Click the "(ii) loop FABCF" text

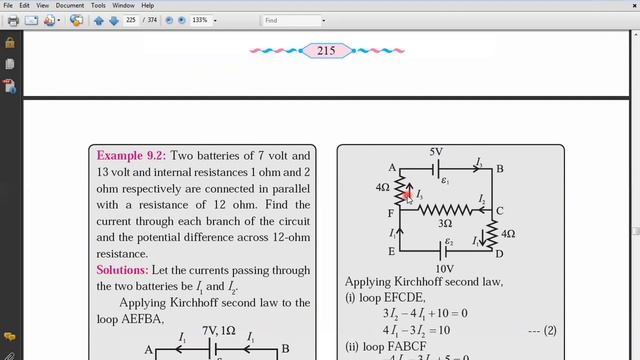tap(386, 347)
